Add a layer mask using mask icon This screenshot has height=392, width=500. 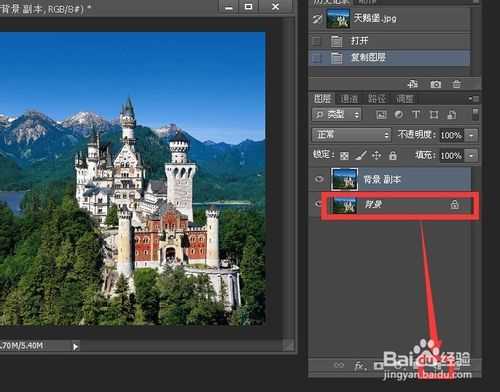[x=378, y=366]
